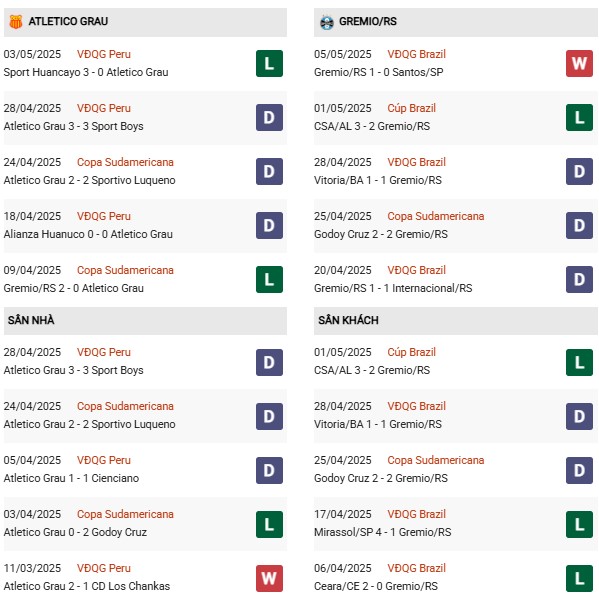This screenshot has width=599, height=603.
Task: Click the Atletico Grau team logo
Action: pyautogui.click(x=16, y=22)
